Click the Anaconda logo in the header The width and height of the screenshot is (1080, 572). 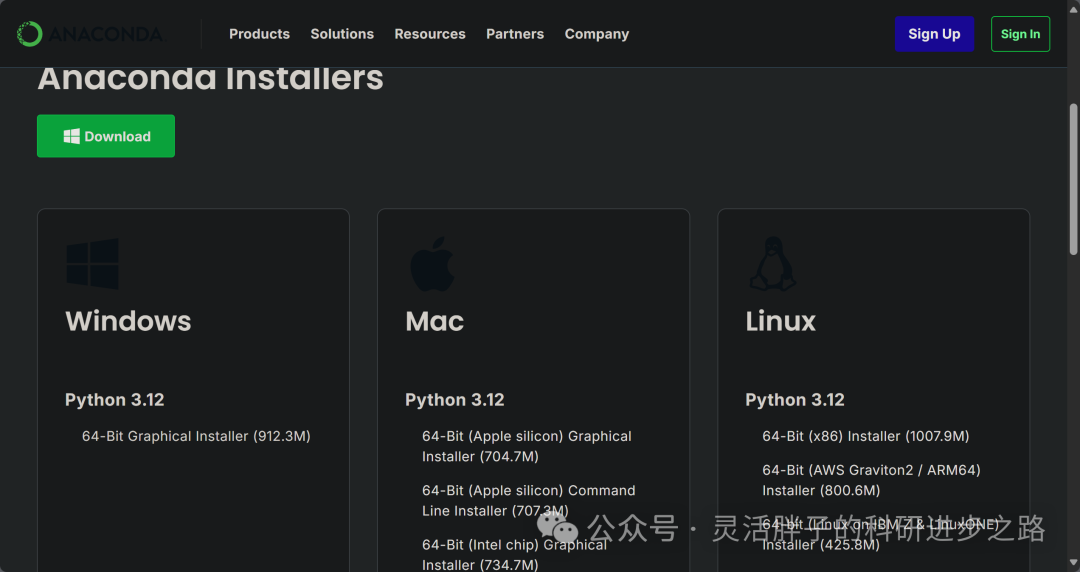pos(91,34)
